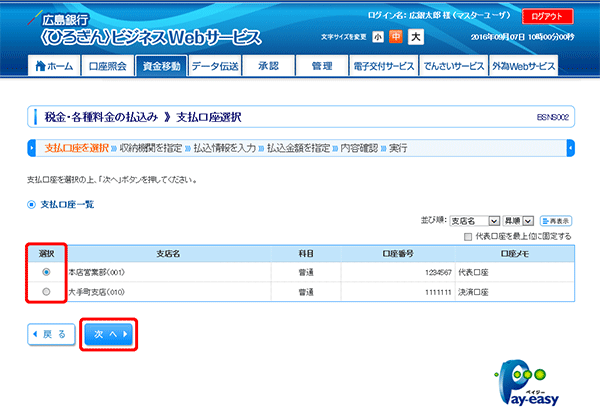The height and width of the screenshot is (419, 600).
Task: Click the 実行 step label
Action: [398, 148]
